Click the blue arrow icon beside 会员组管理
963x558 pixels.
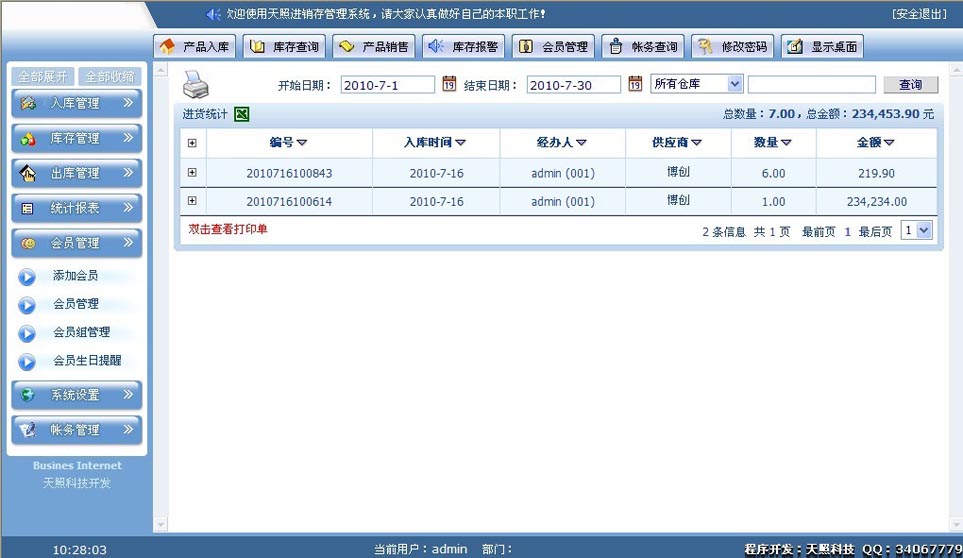tap(26, 333)
